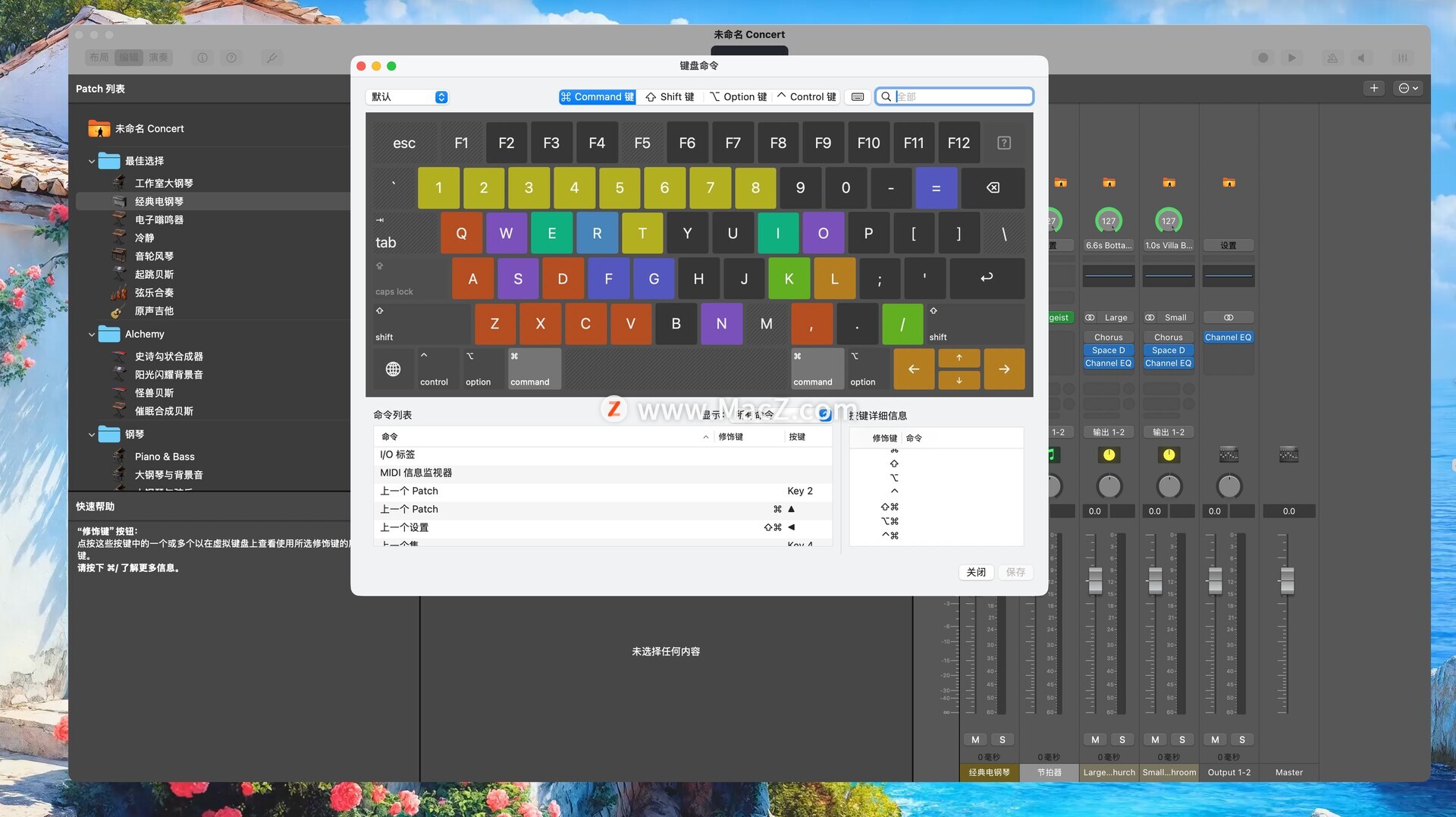Switch to the 布局 mode tab
Screen dimensions: 1456x817
point(99,58)
